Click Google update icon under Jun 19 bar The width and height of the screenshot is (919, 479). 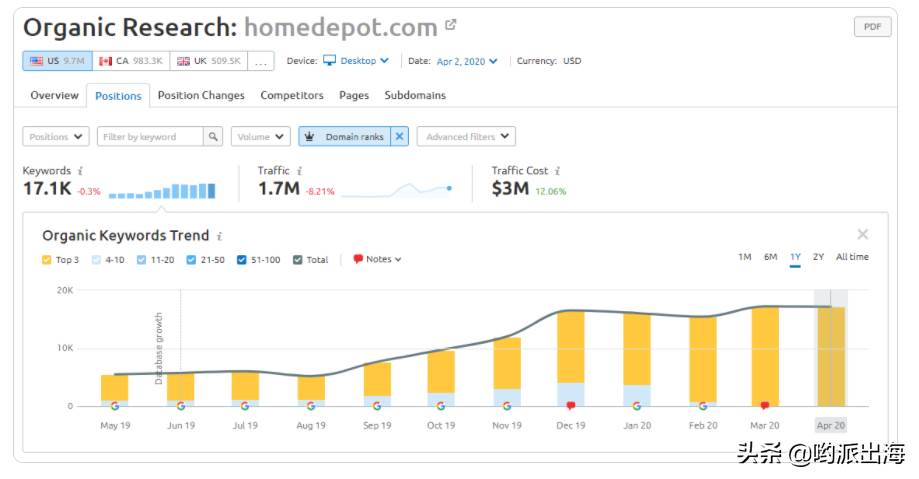[x=181, y=406]
